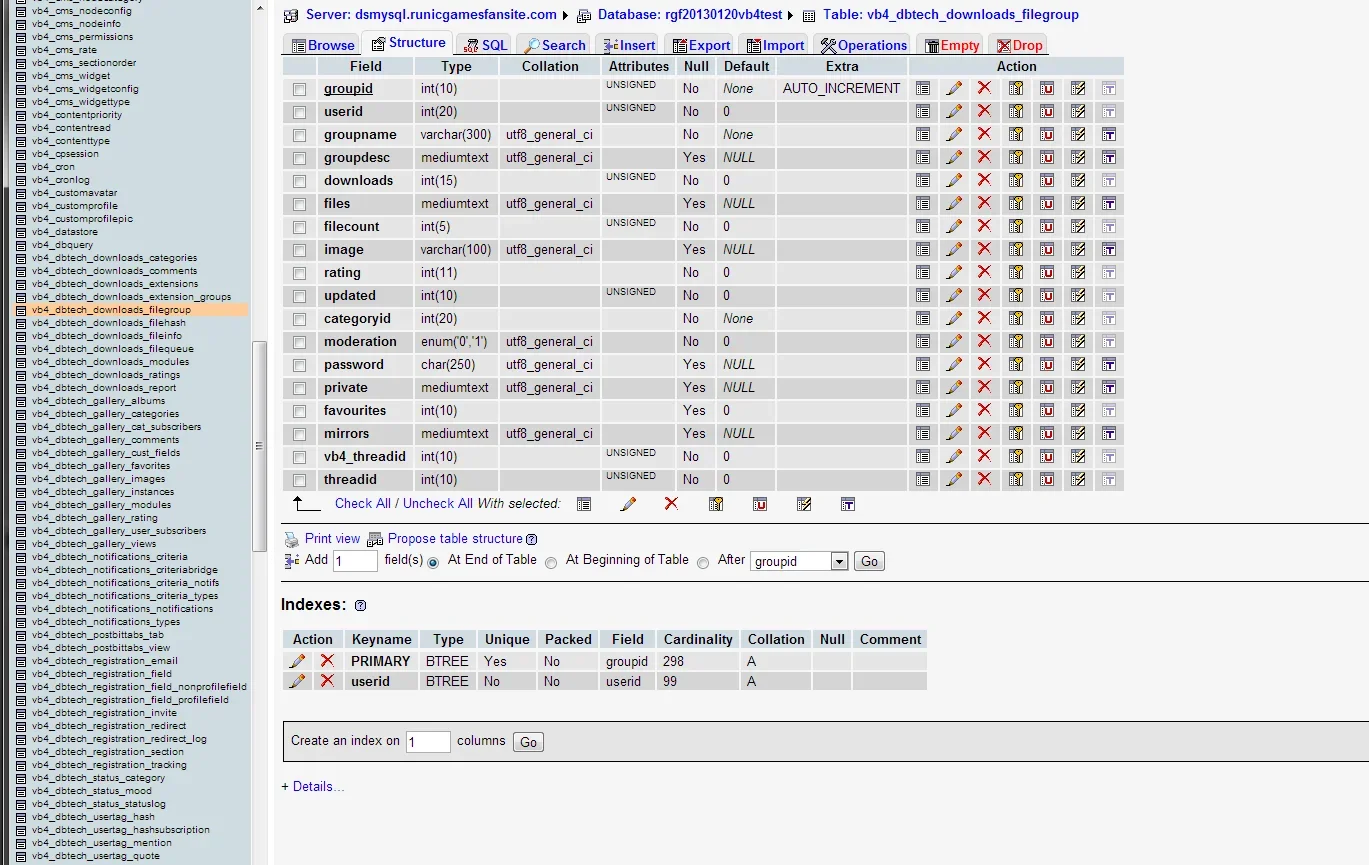Click With selected Primary key icon
Viewport: 1369px width, 865px height.
click(x=716, y=504)
